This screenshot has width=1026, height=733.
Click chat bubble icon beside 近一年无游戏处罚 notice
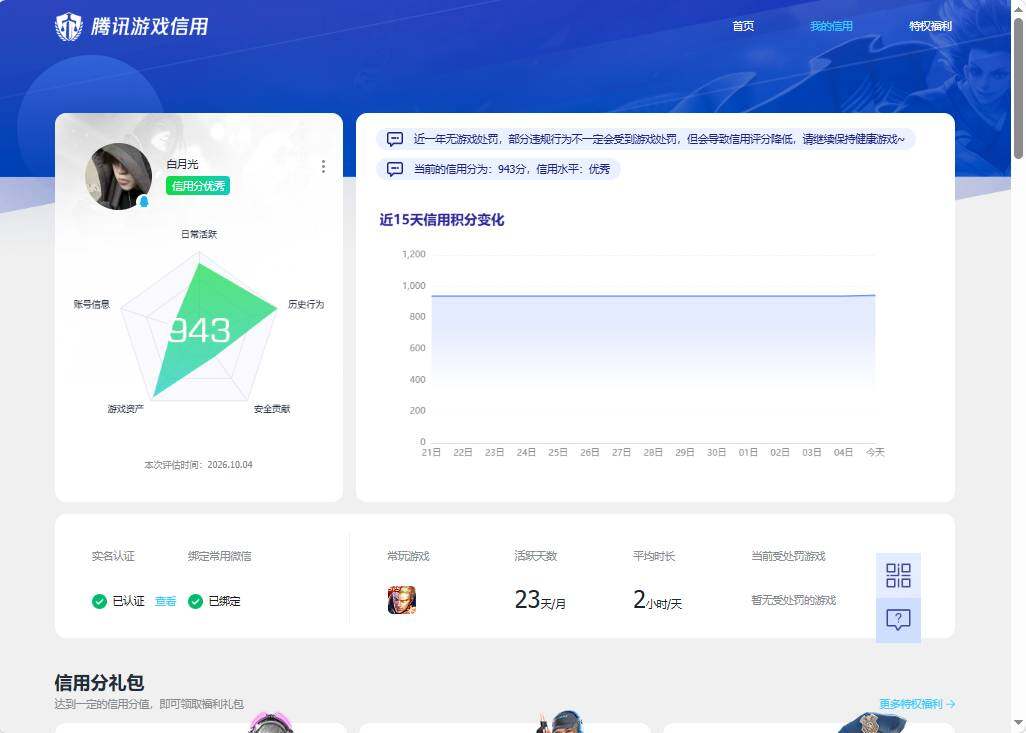click(395, 139)
